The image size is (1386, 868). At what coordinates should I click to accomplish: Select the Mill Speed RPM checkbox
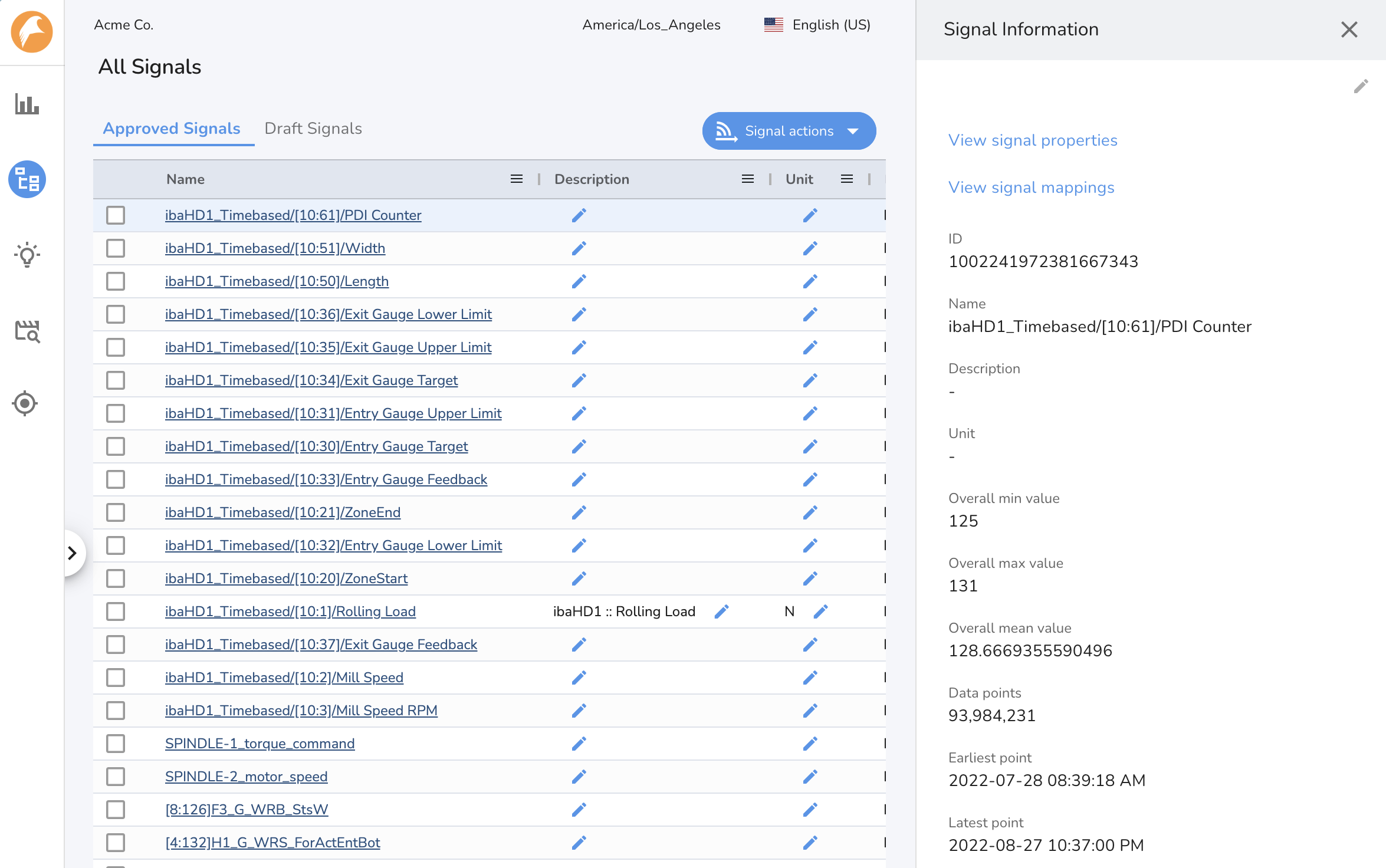pyautogui.click(x=116, y=711)
